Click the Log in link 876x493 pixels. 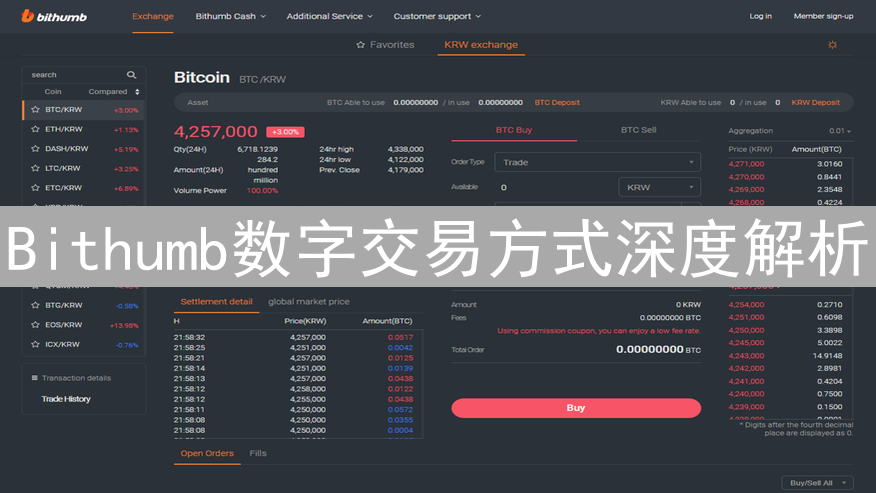[x=760, y=16]
